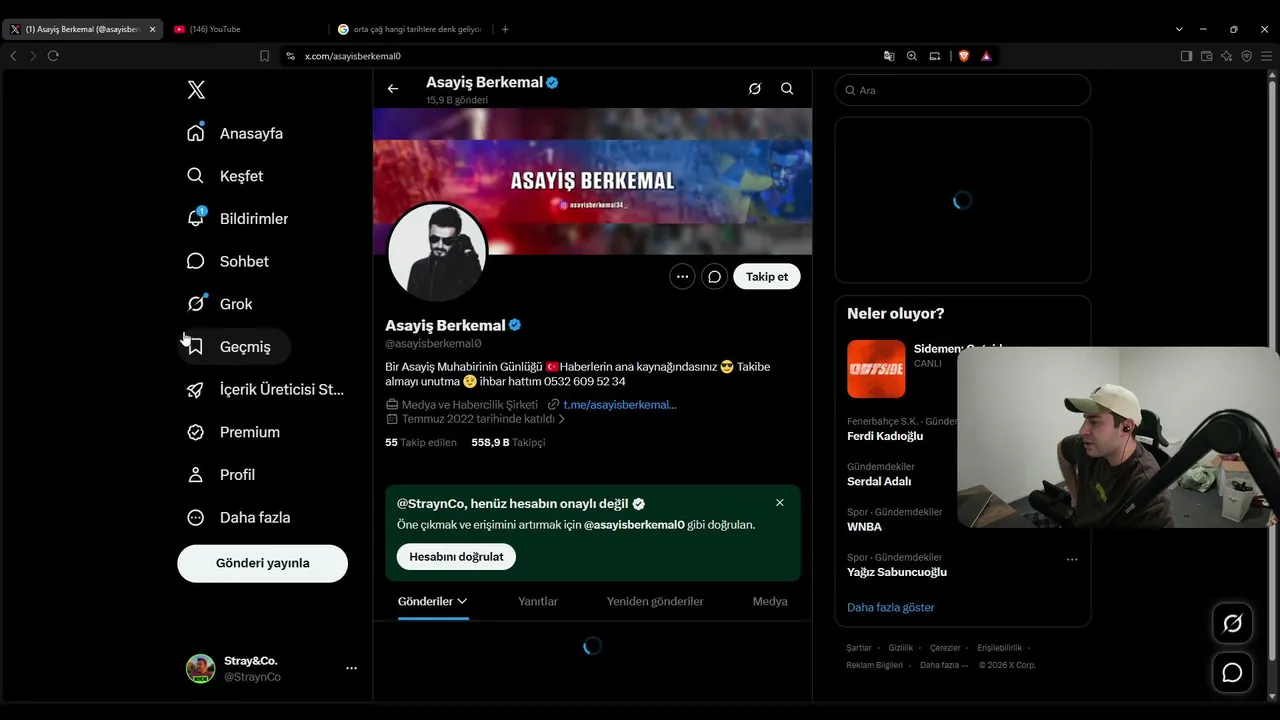
Task: Go back using the profile back arrow
Action: pyautogui.click(x=393, y=89)
